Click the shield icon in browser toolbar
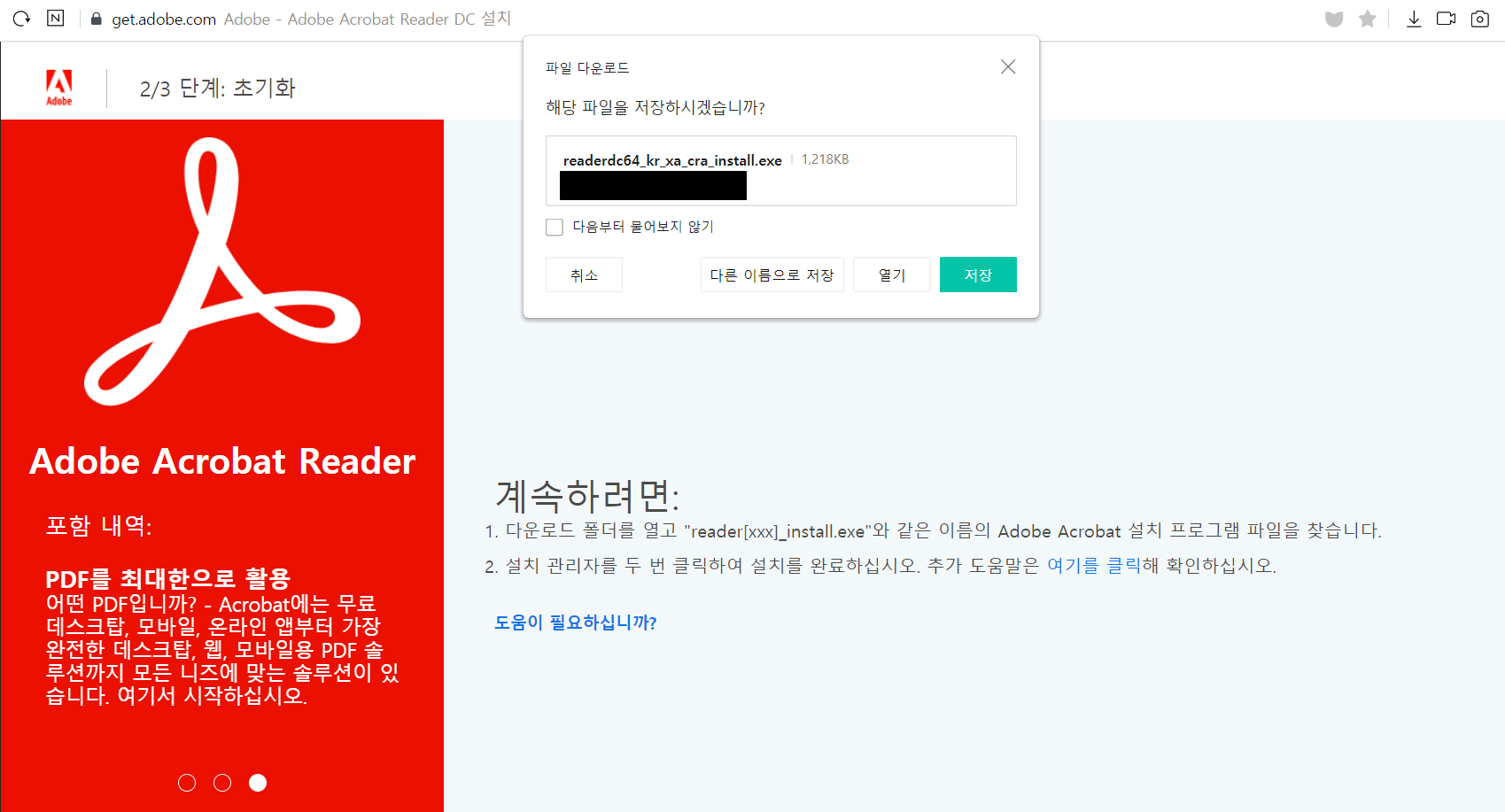Screen dimensions: 1505x812 pos(1334,19)
